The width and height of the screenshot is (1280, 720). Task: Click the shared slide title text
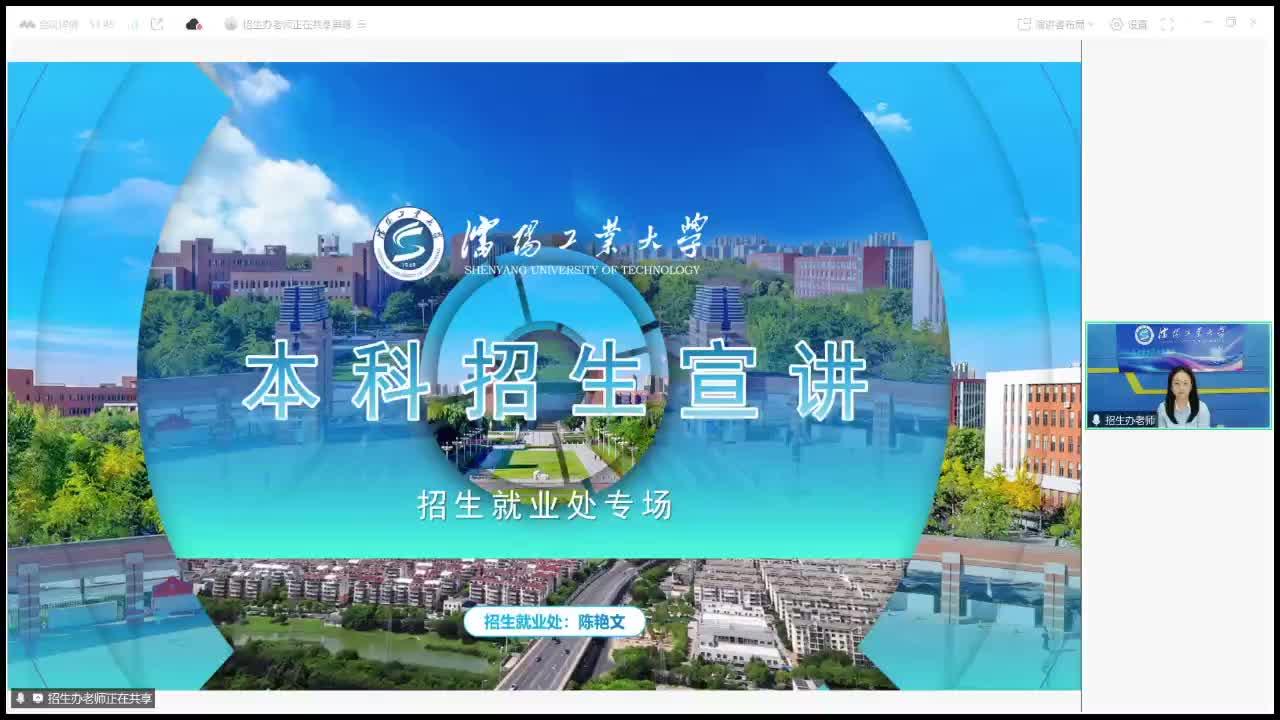(x=556, y=380)
